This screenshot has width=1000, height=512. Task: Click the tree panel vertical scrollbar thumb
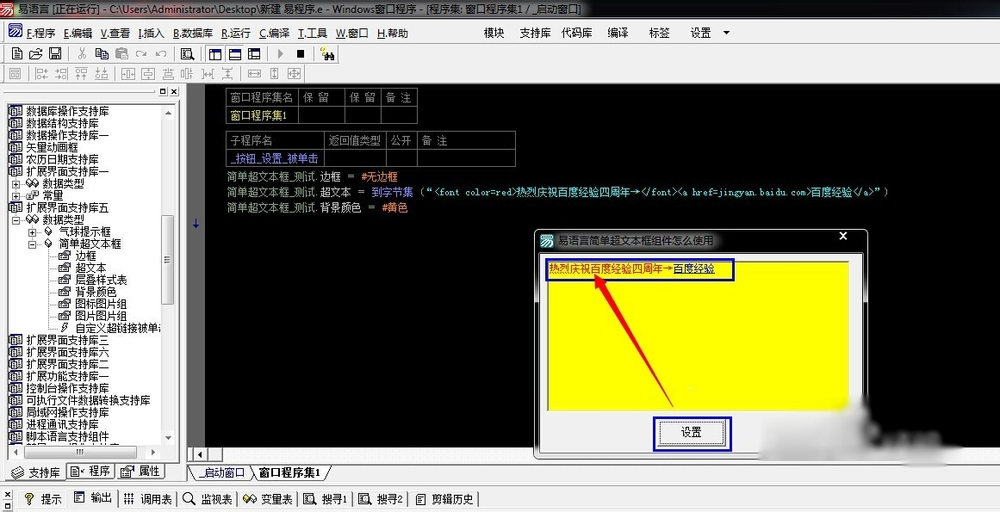tap(168, 260)
